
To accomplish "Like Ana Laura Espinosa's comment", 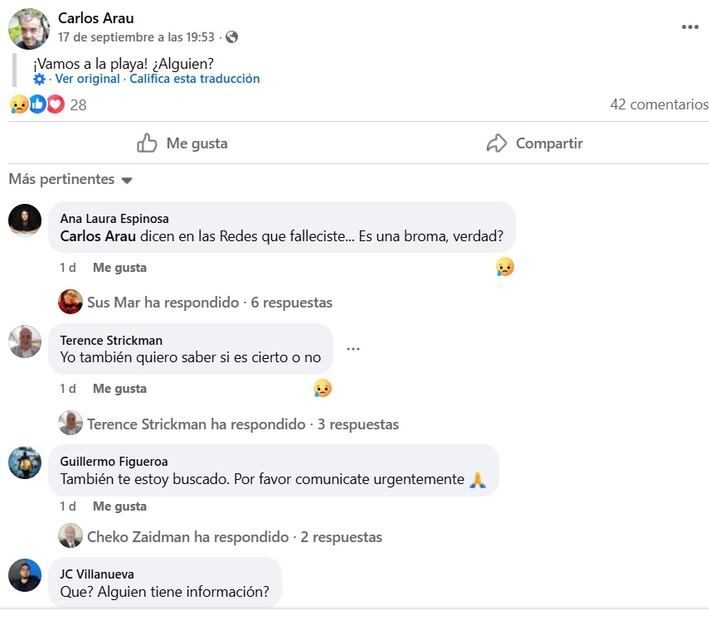I will pos(119,267).
